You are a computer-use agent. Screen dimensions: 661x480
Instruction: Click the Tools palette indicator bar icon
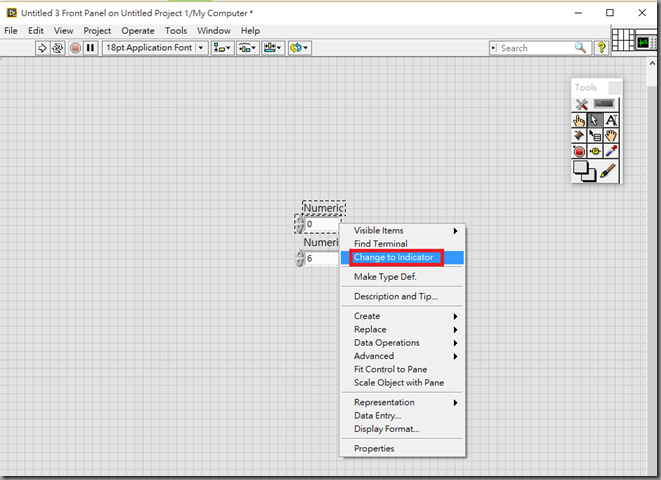(604, 104)
